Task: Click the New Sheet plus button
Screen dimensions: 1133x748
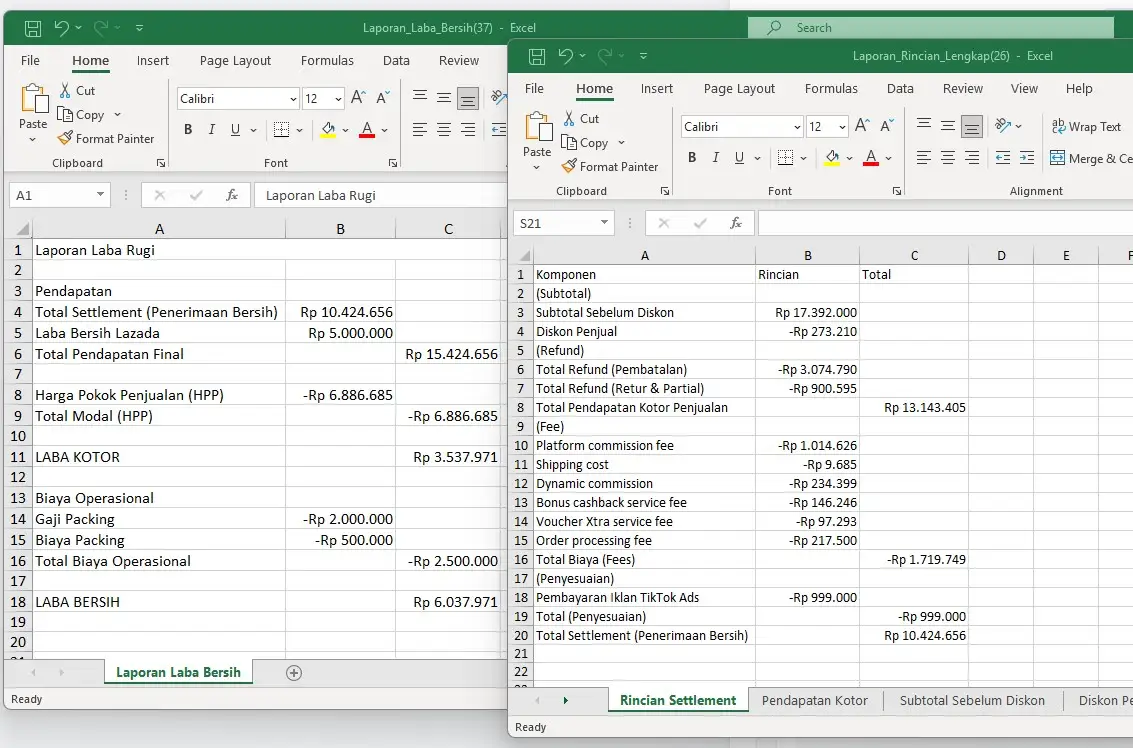Action: coord(293,673)
